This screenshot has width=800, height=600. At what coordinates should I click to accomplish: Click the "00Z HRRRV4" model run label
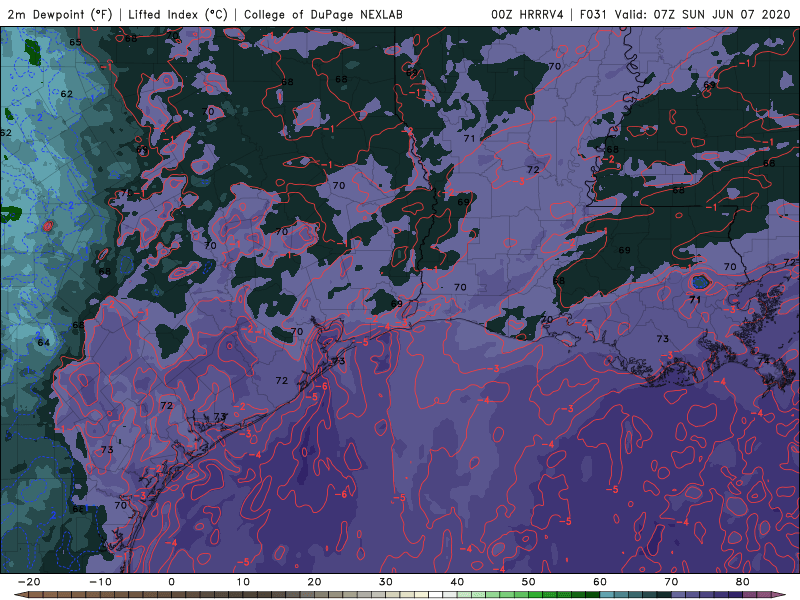[527, 14]
